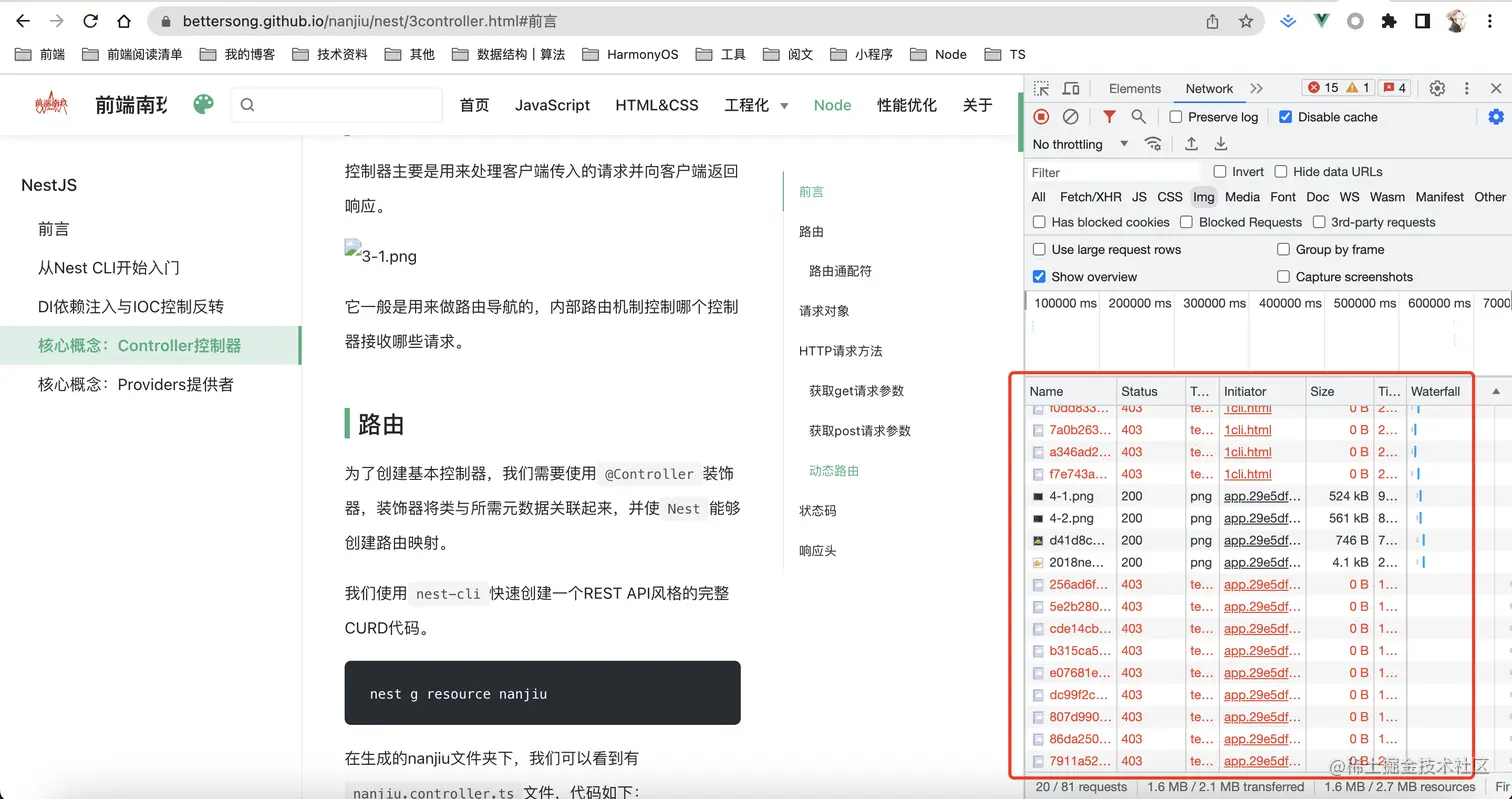The image size is (1512, 799).
Task: Click the share icon in address bar
Action: click(1212, 20)
